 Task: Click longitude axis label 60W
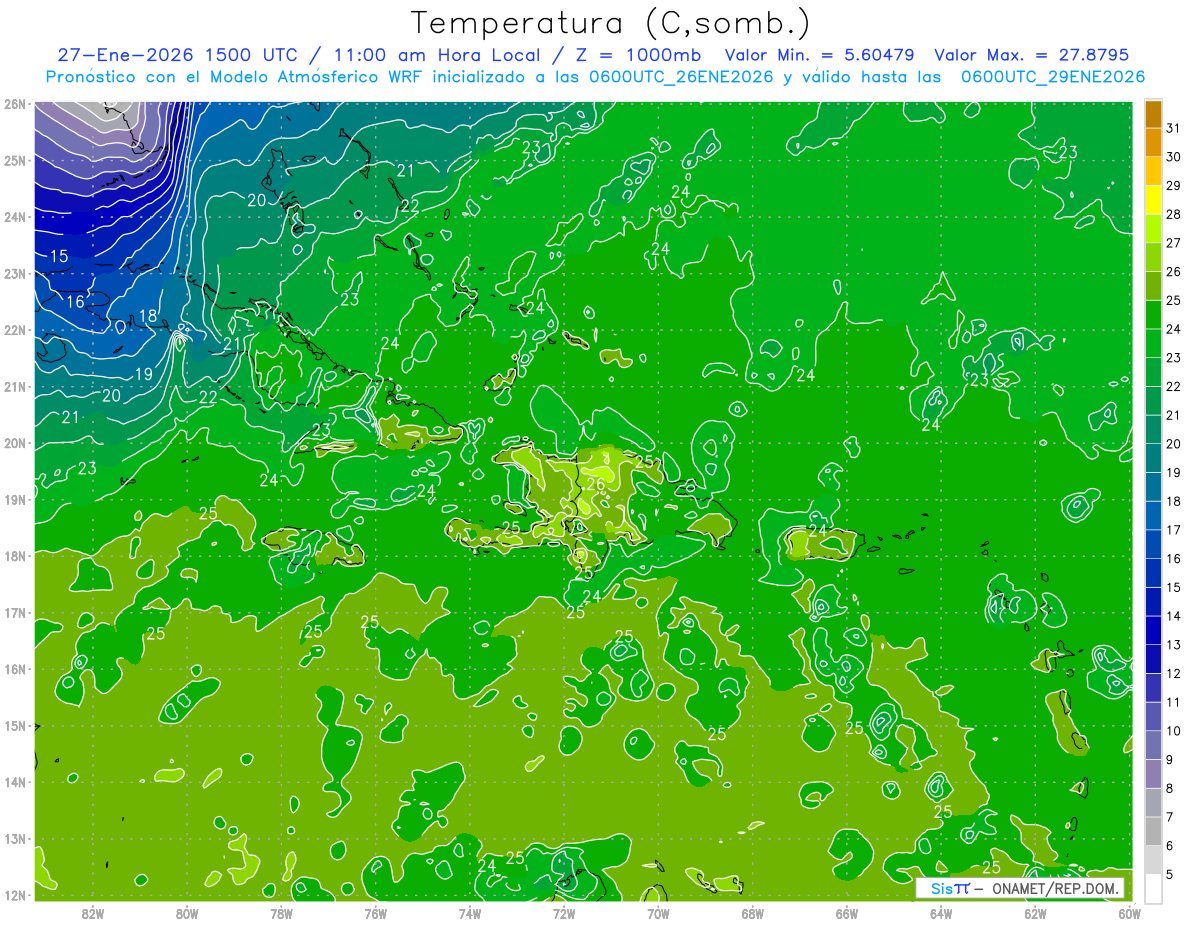(1128, 912)
